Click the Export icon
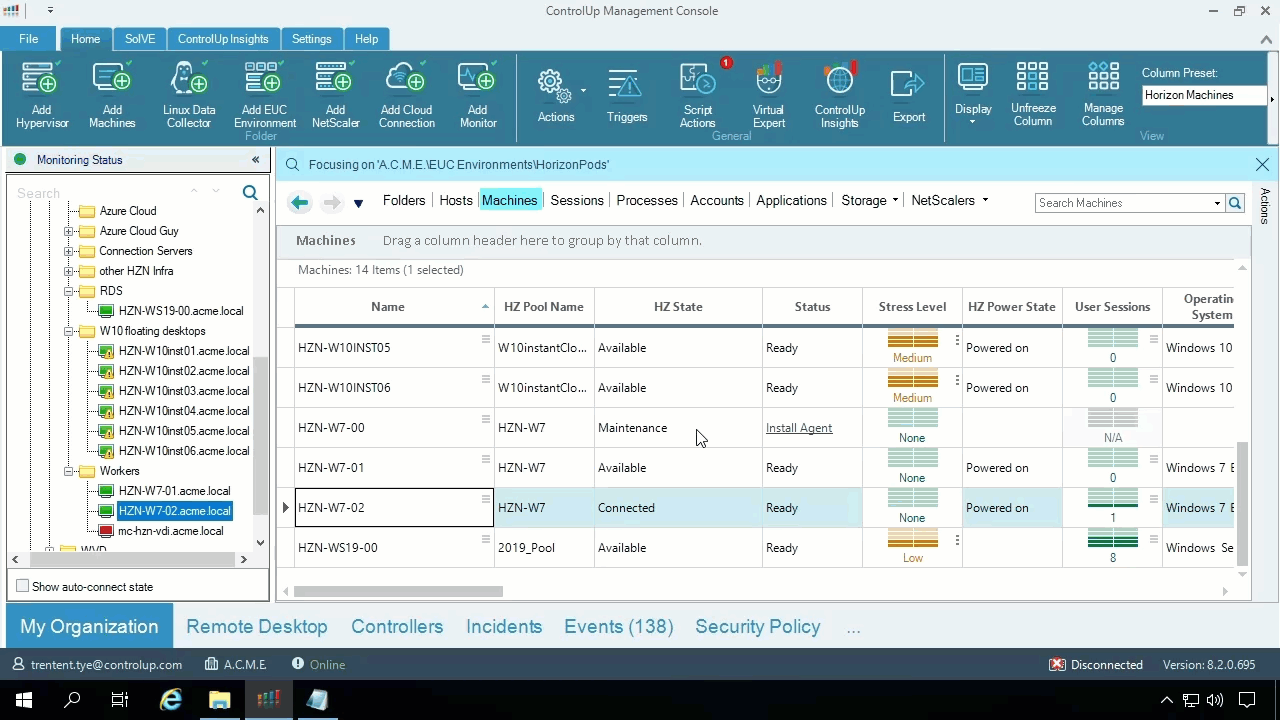This screenshot has width=1280, height=720. [909, 95]
